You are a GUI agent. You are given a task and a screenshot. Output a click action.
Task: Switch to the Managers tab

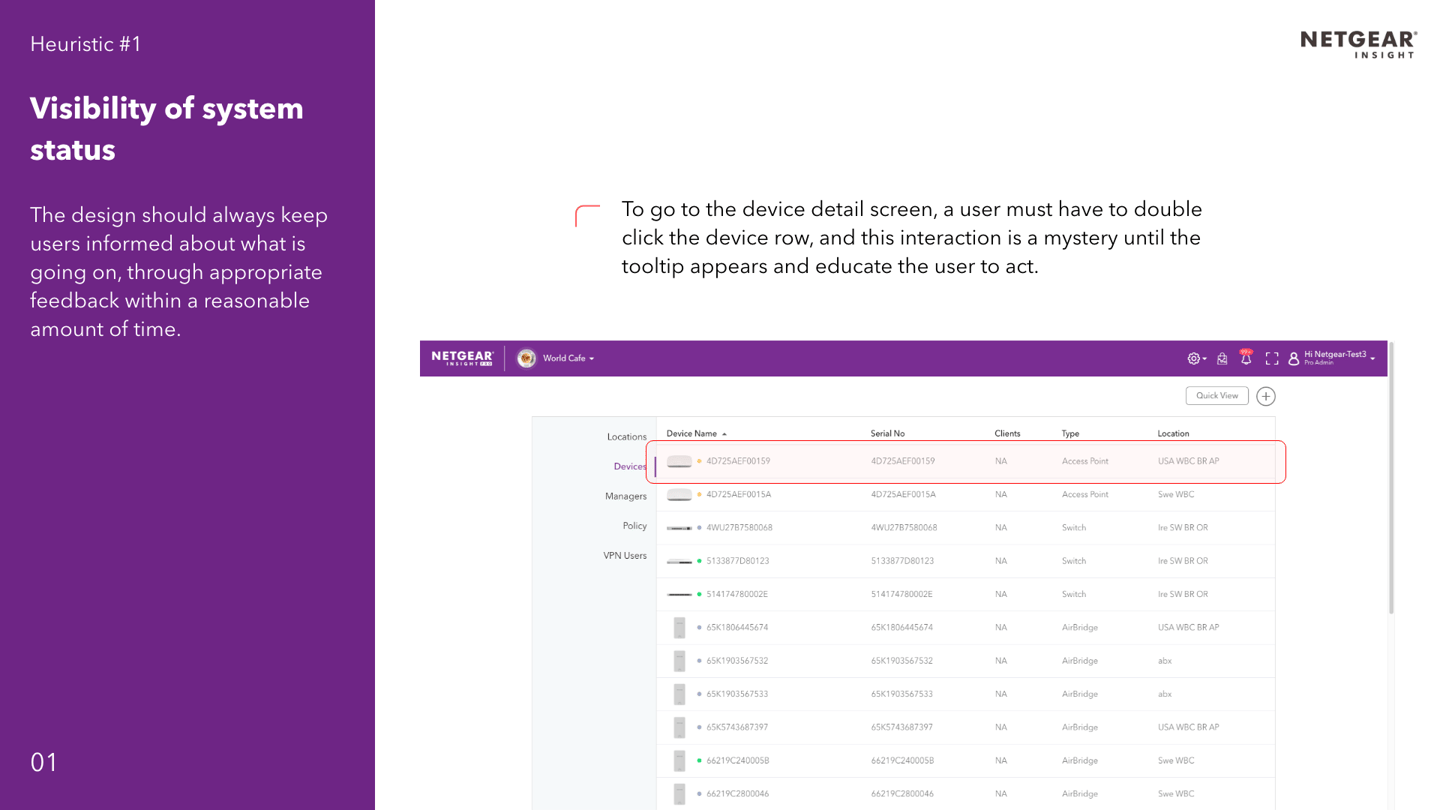(626, 496)
